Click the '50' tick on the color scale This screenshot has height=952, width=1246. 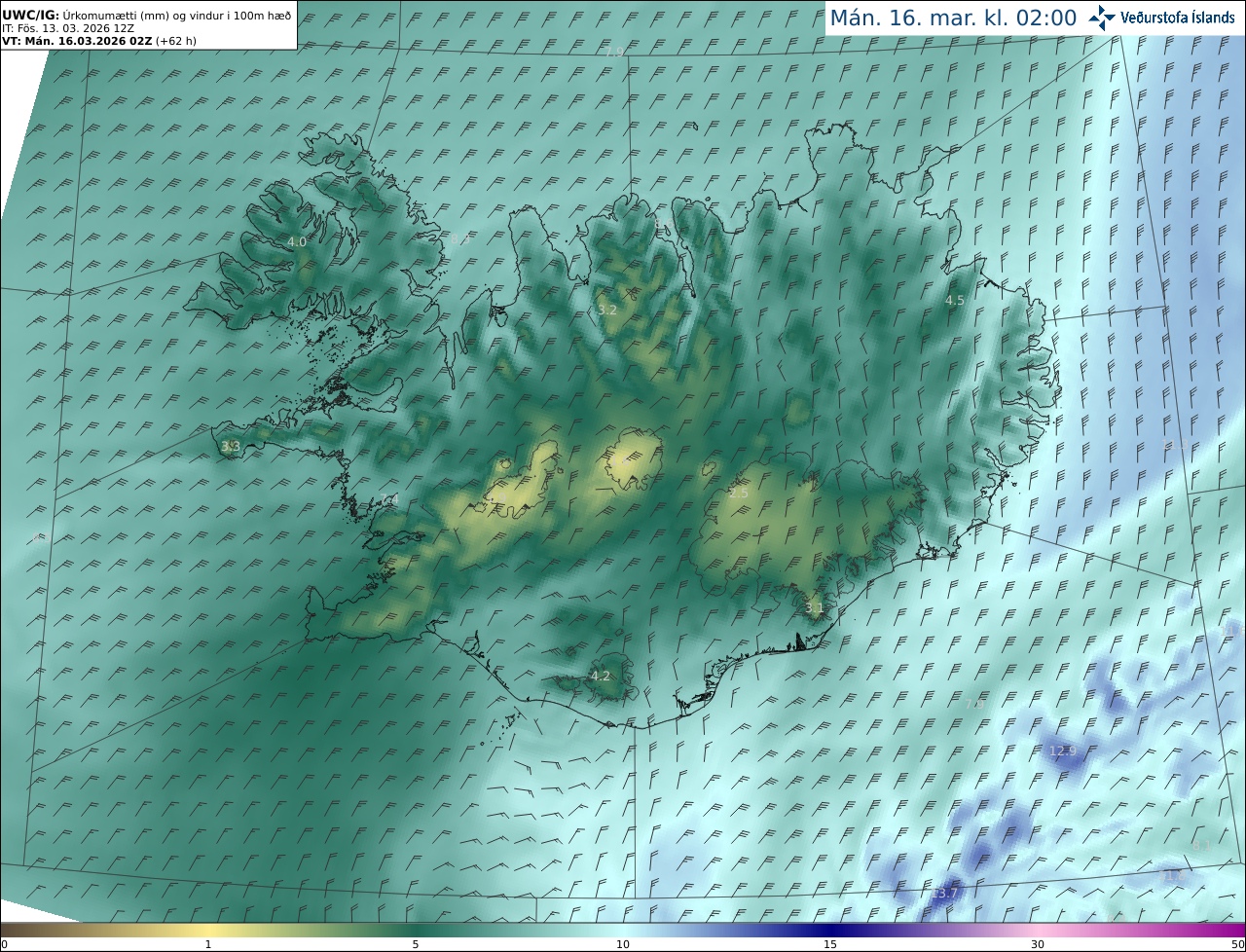tap(1238, 944)
